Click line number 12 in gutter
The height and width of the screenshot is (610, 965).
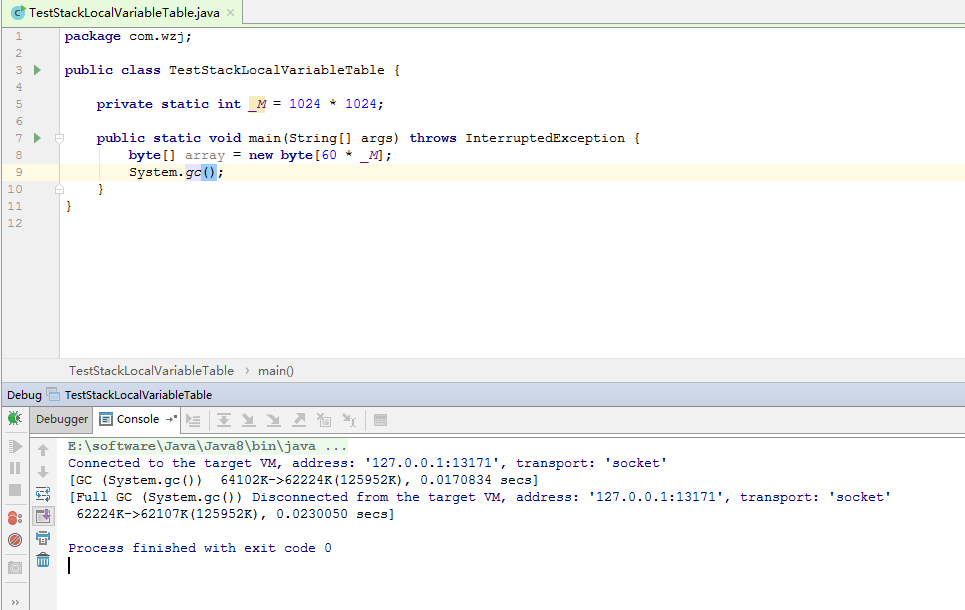point(15,223)
